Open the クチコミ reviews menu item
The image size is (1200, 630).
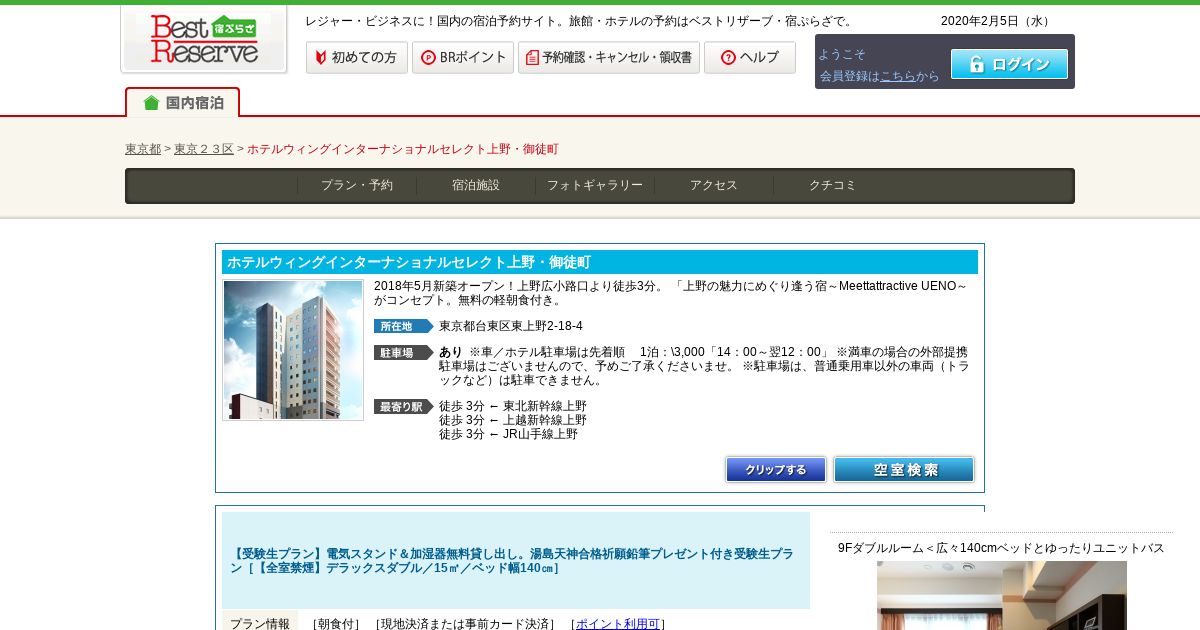click(833, 185)
